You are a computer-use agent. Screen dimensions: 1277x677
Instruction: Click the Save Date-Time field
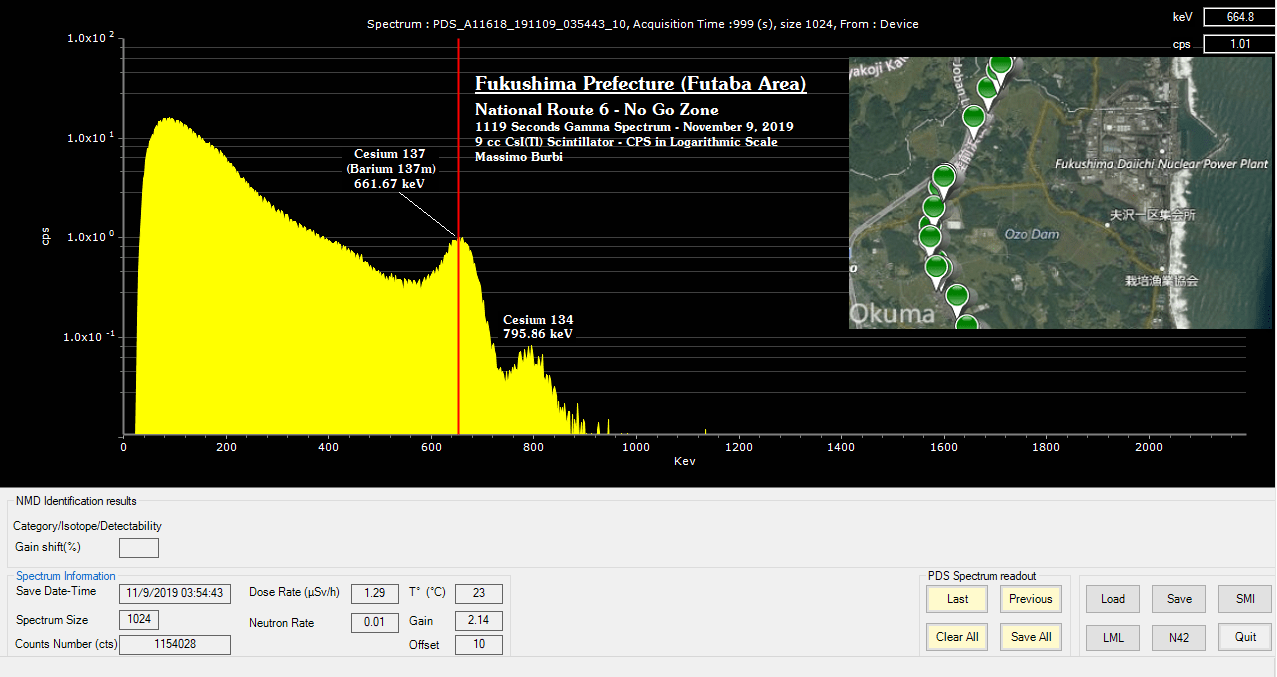pyautogui.click(x=174, y=593)
